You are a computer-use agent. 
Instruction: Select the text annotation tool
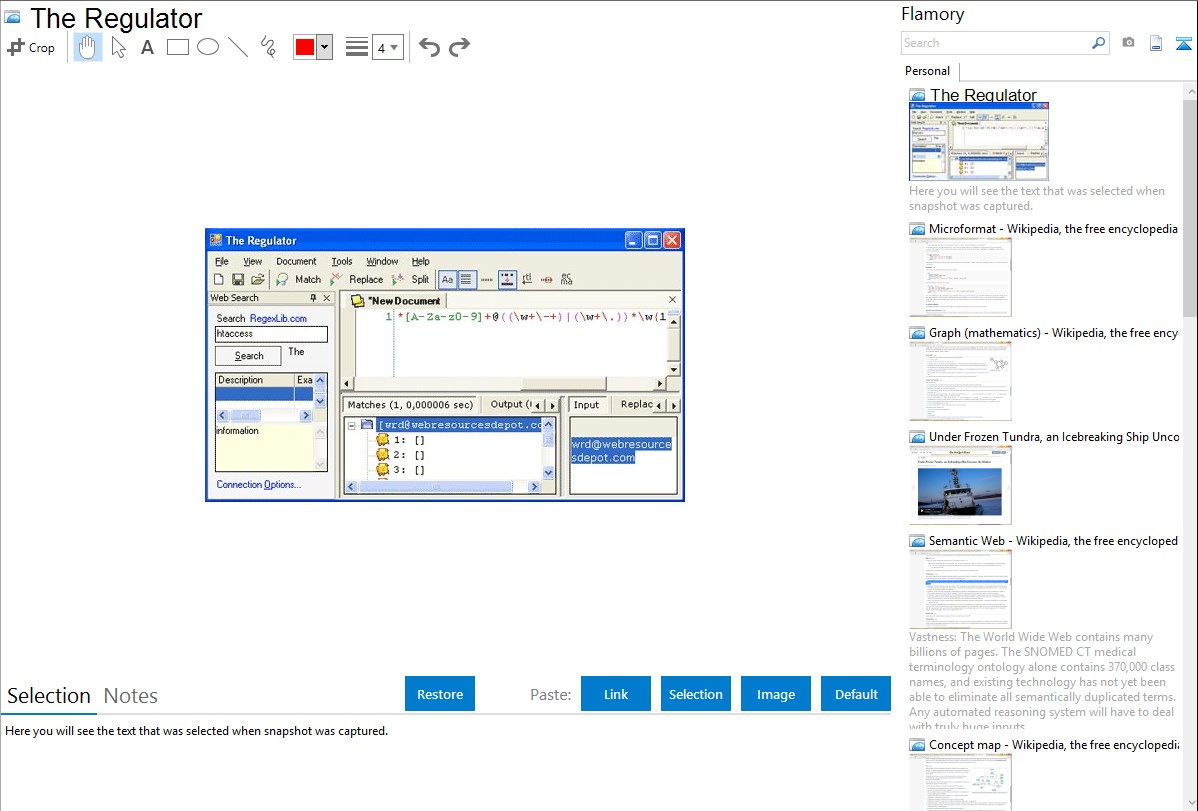147,47
